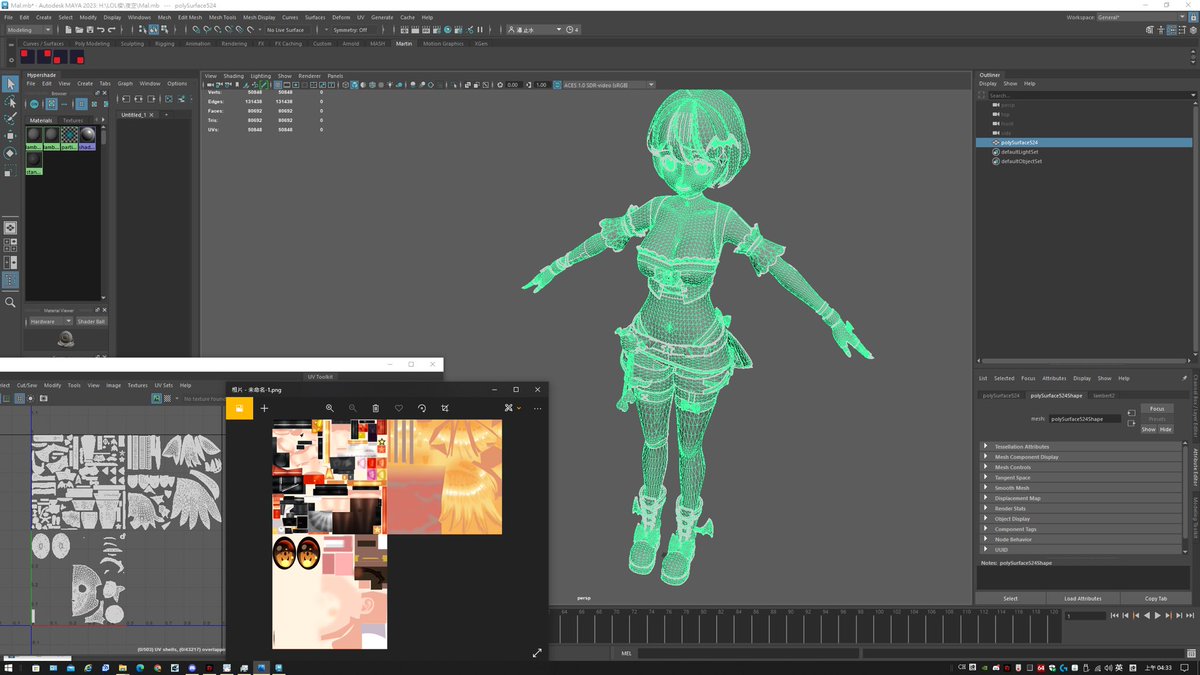Click heart favorite icon in Photos viewer
The width and height of the screenshot is (1200, 675).
coord(399,408)
